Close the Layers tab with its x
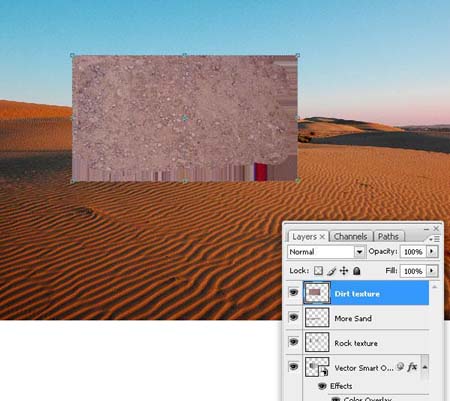 pos(322,237)
